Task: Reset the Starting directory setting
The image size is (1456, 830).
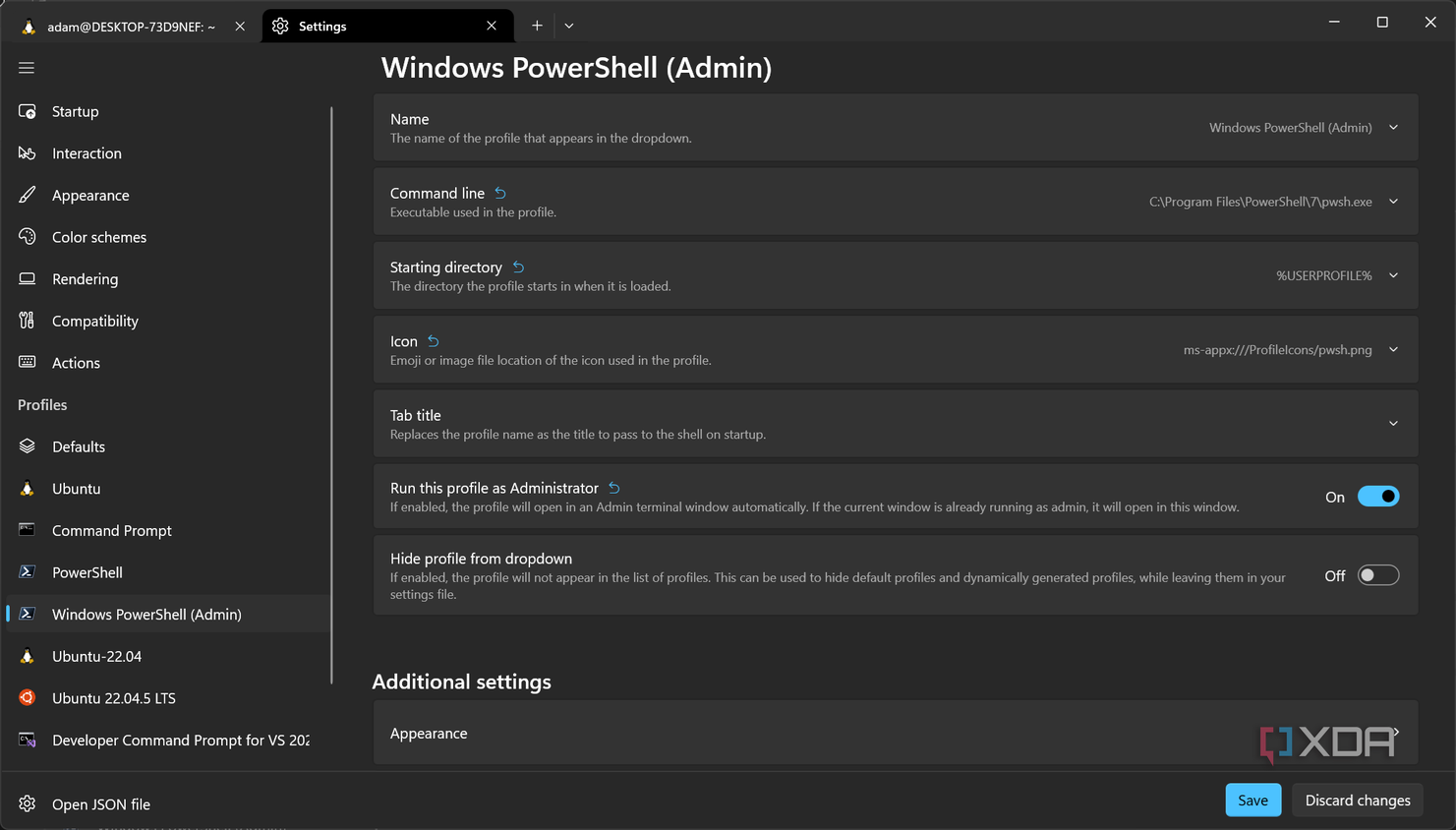Action: [518, 267]
